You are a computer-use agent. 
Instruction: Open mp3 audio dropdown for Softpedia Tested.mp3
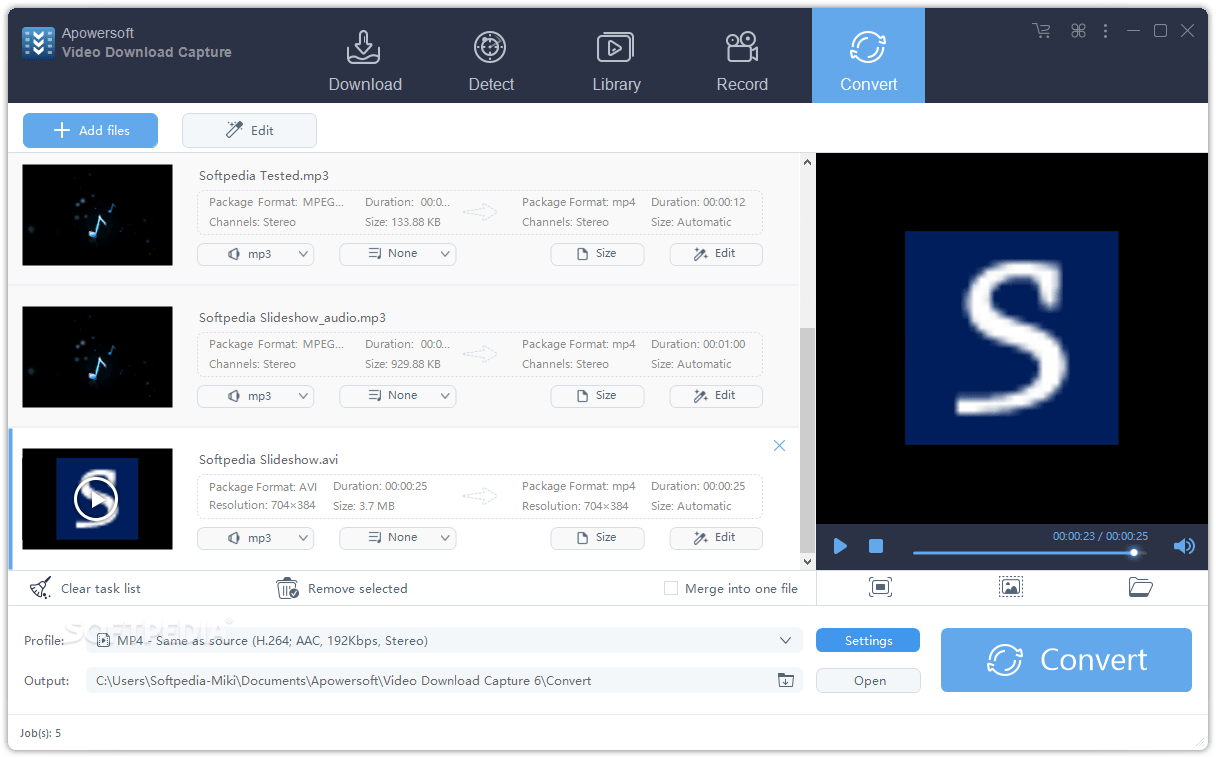click(x=255, y=254)
